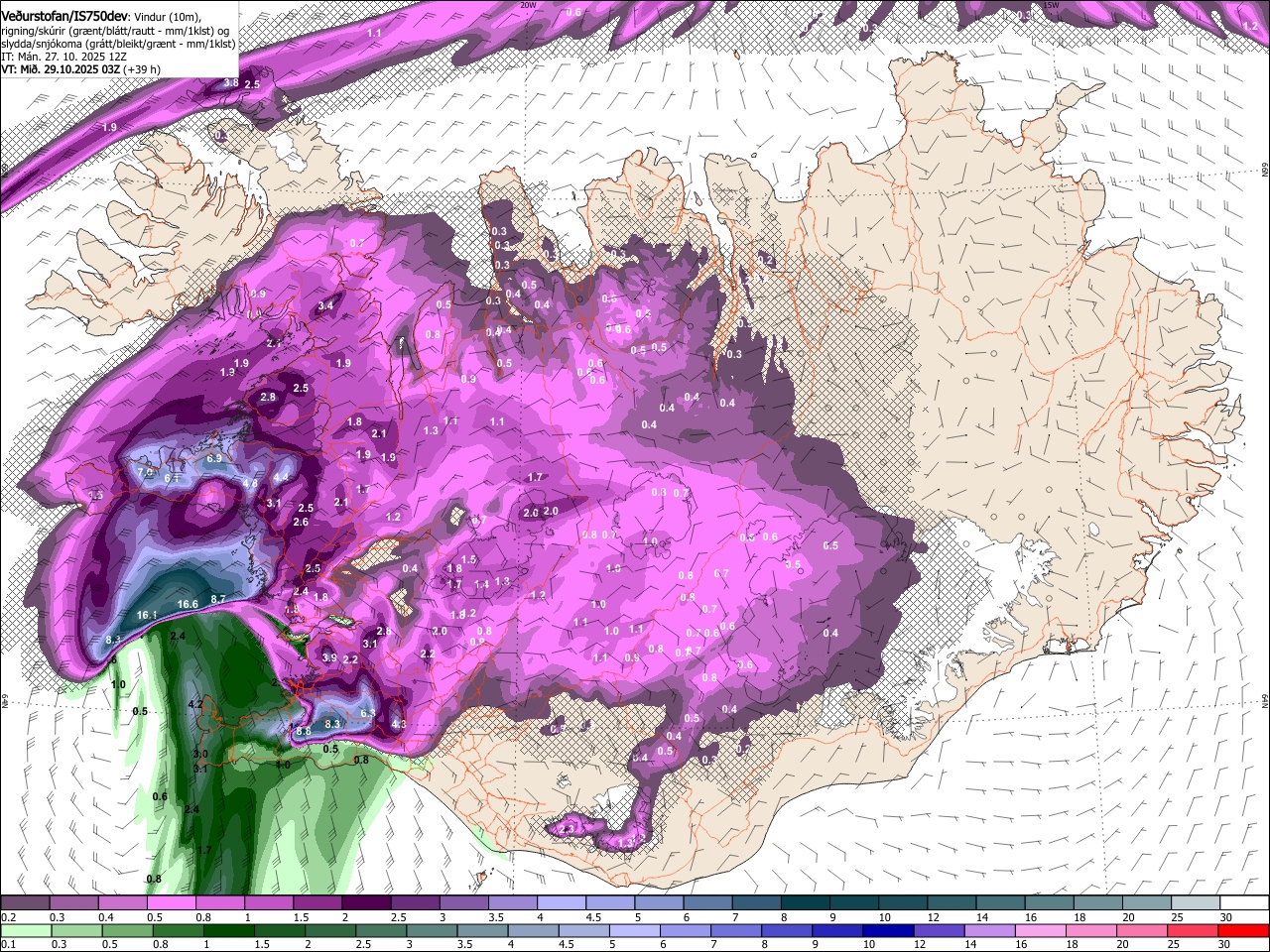Click the 3.9 value on the map

click(x=329, y=657)
